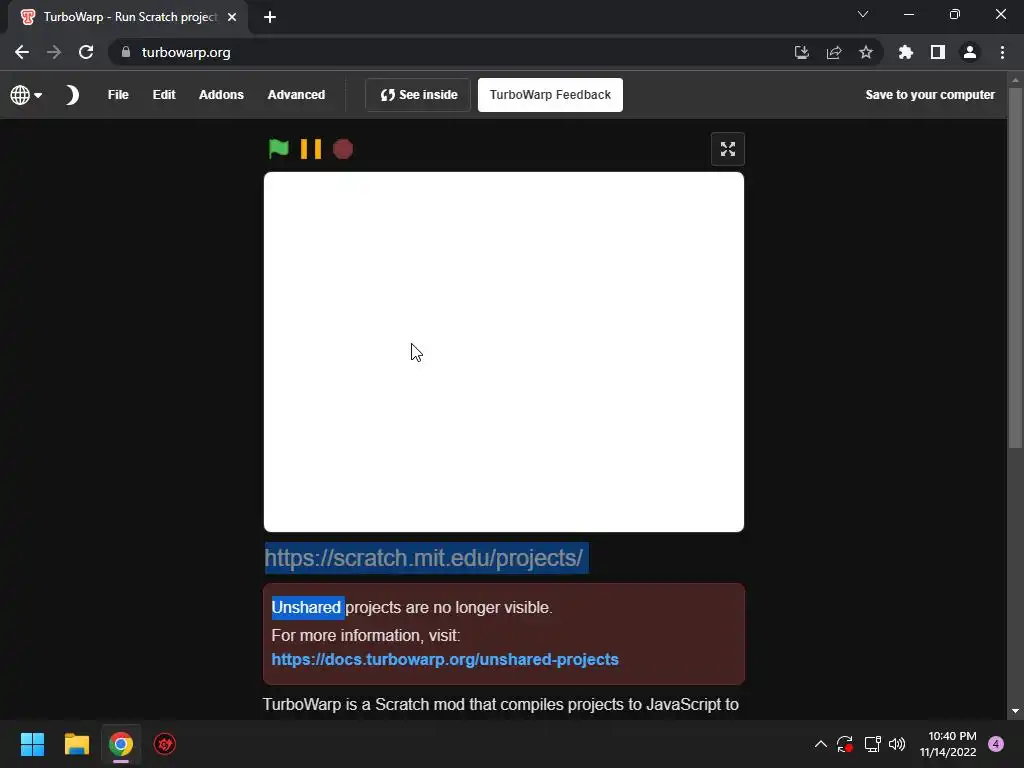Viewport: 1024px width, 768px height.
Task: Open Chrome extensions puzzle icon
Action: coord(906,52)
